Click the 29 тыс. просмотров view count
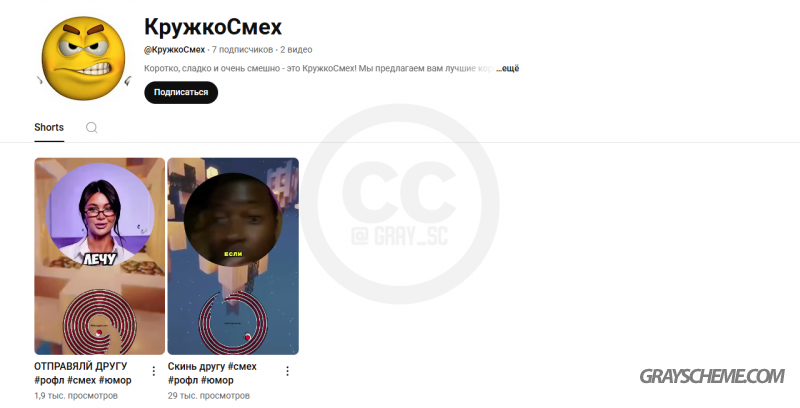Image resolution: width=800 pixels, height=408 pixels. (x=209, y=396)
